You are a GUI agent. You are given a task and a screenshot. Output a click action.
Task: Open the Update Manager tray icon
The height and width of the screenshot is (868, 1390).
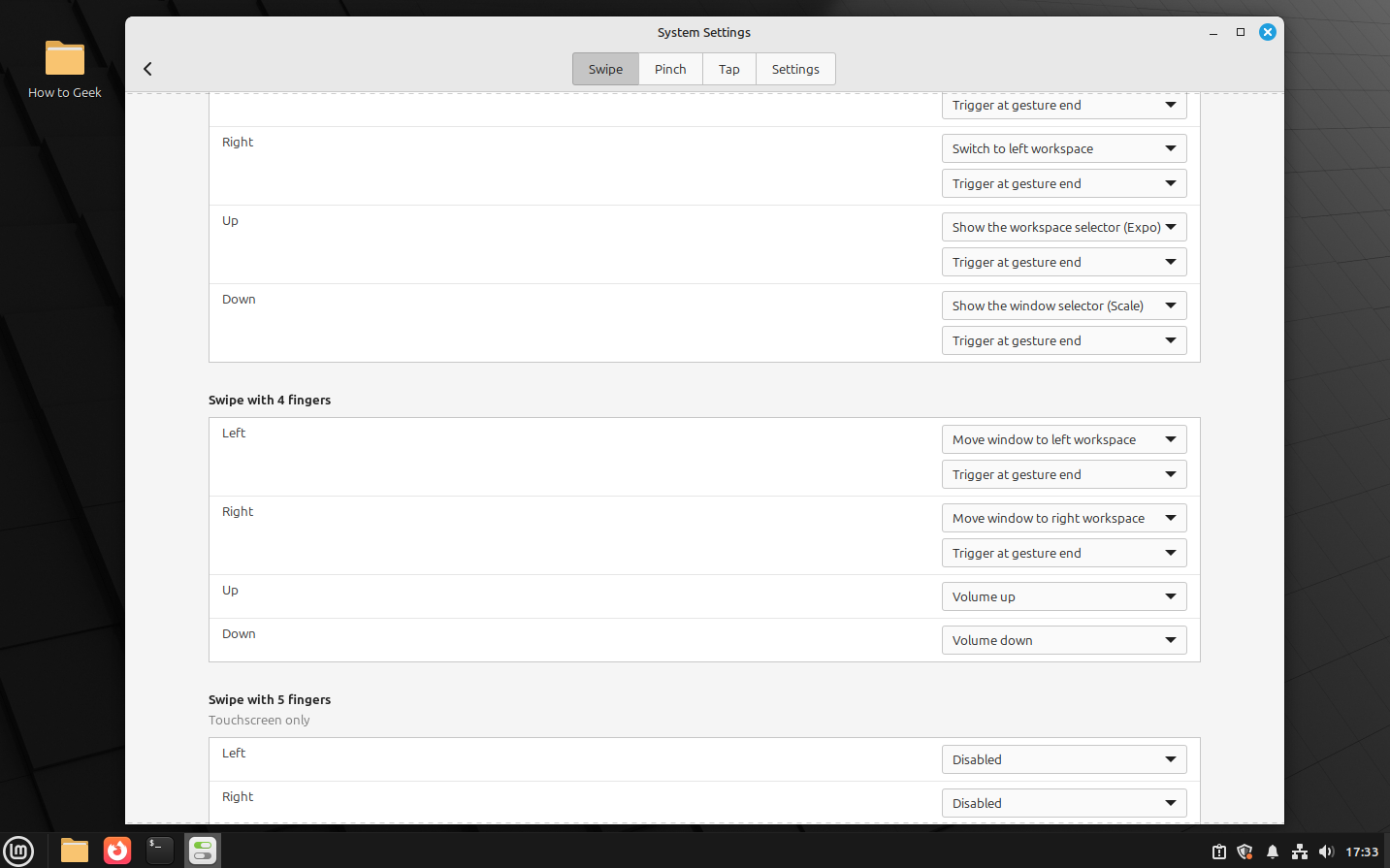(1219, 851)
